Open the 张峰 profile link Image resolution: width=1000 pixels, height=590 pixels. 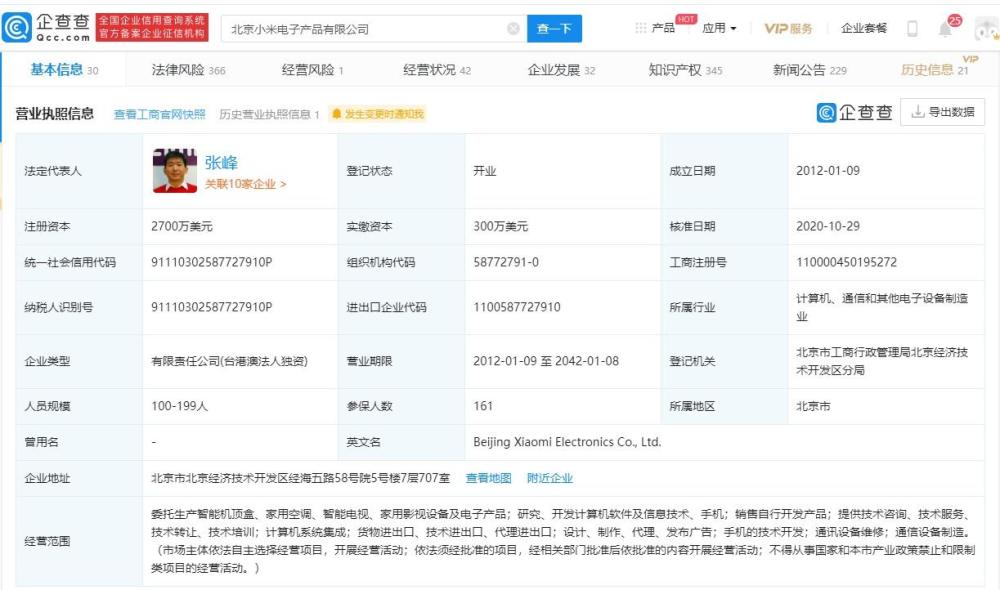pyautogui.click(x=221, y=163)
